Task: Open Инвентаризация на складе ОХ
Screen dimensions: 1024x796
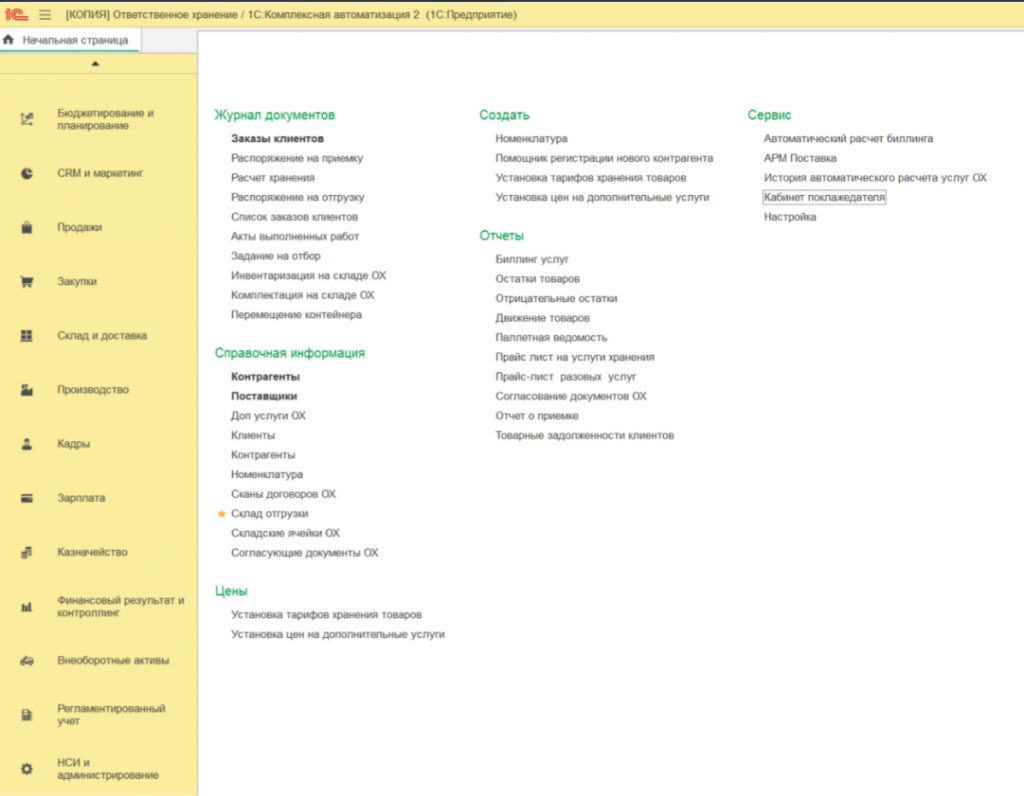Action: 309,276
